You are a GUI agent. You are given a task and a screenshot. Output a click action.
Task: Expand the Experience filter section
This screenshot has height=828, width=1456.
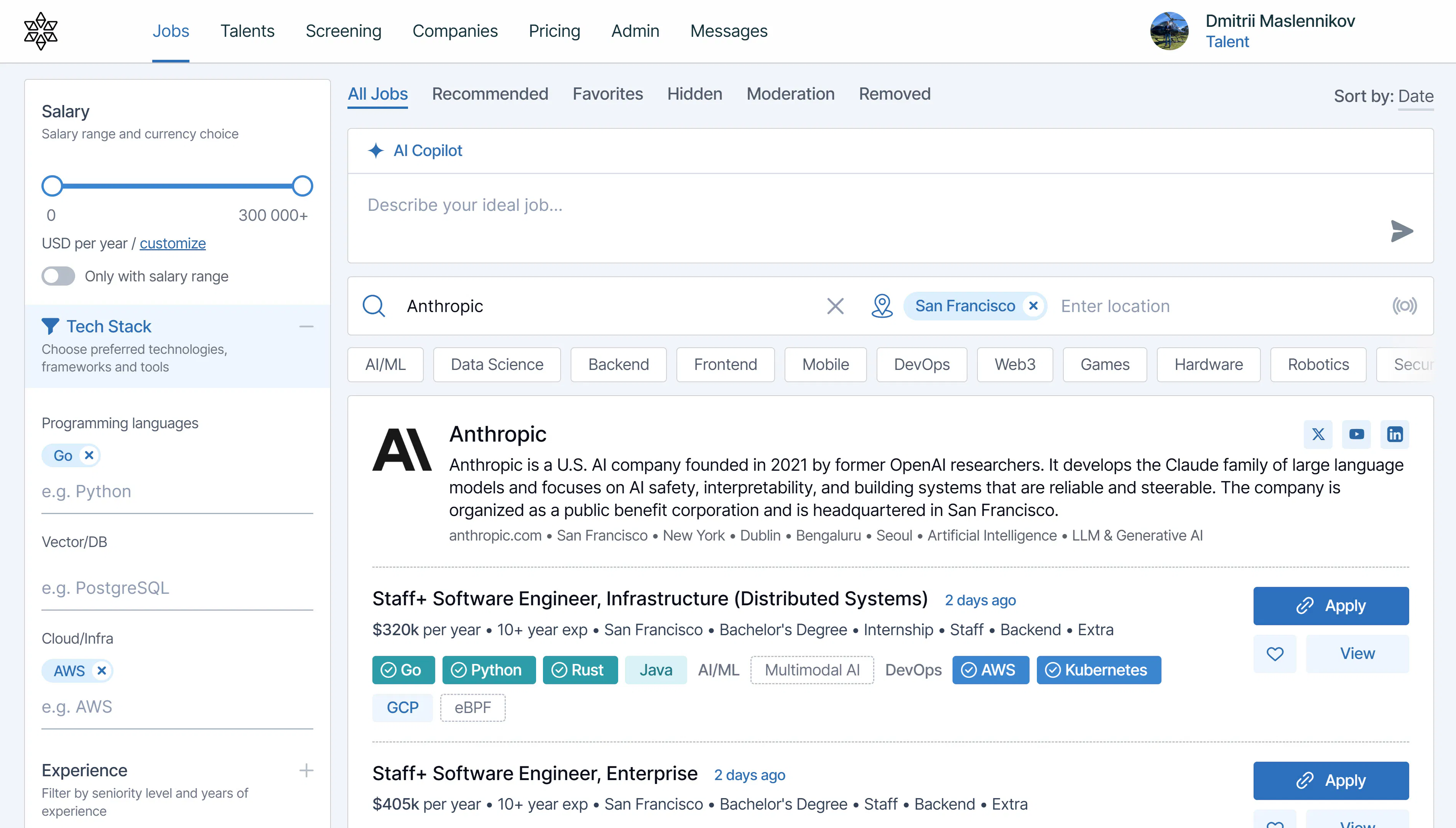point(306,770)
